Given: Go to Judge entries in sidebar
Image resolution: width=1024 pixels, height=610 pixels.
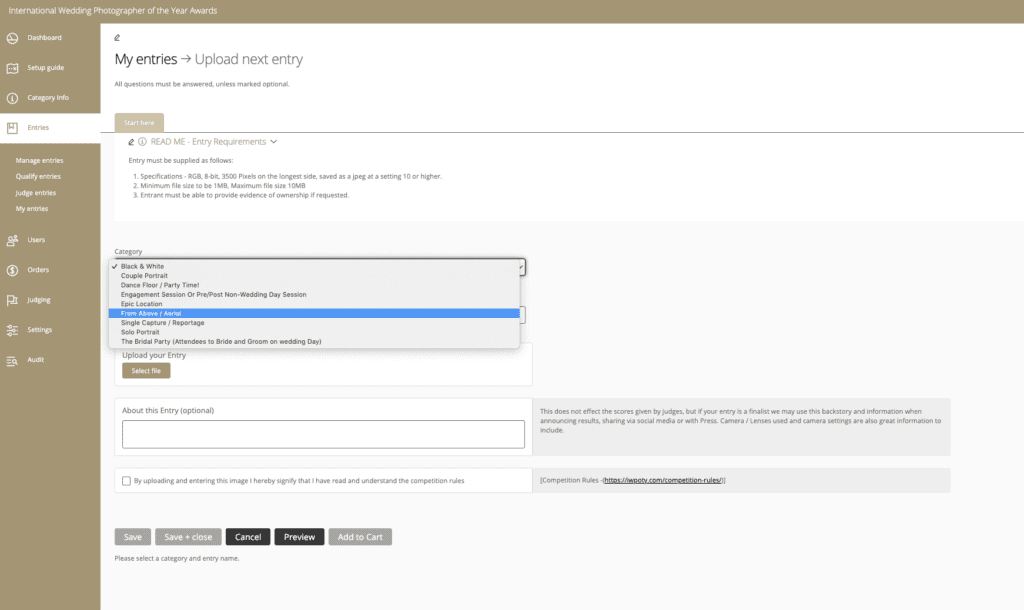Looking at the screenshot, I should 36,192.
